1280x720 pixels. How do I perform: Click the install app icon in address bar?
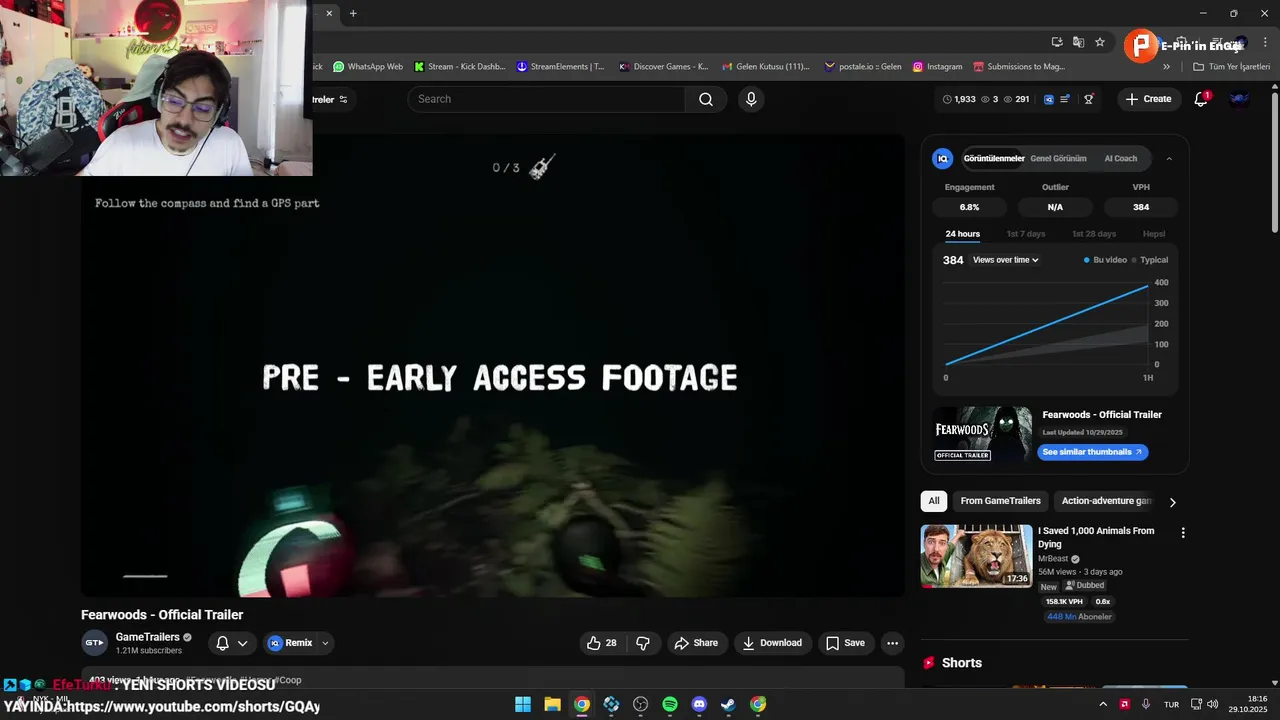pyautogui.click(x=1057, y=42)
